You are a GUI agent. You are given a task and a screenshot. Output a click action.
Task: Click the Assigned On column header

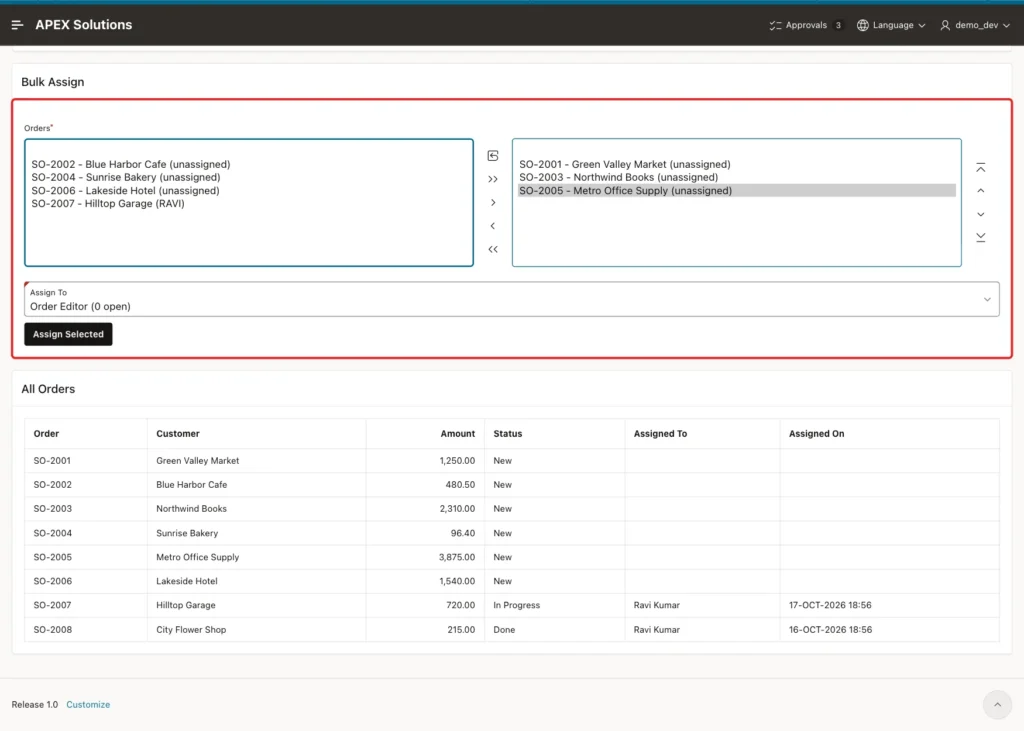[x=816, y=434]
